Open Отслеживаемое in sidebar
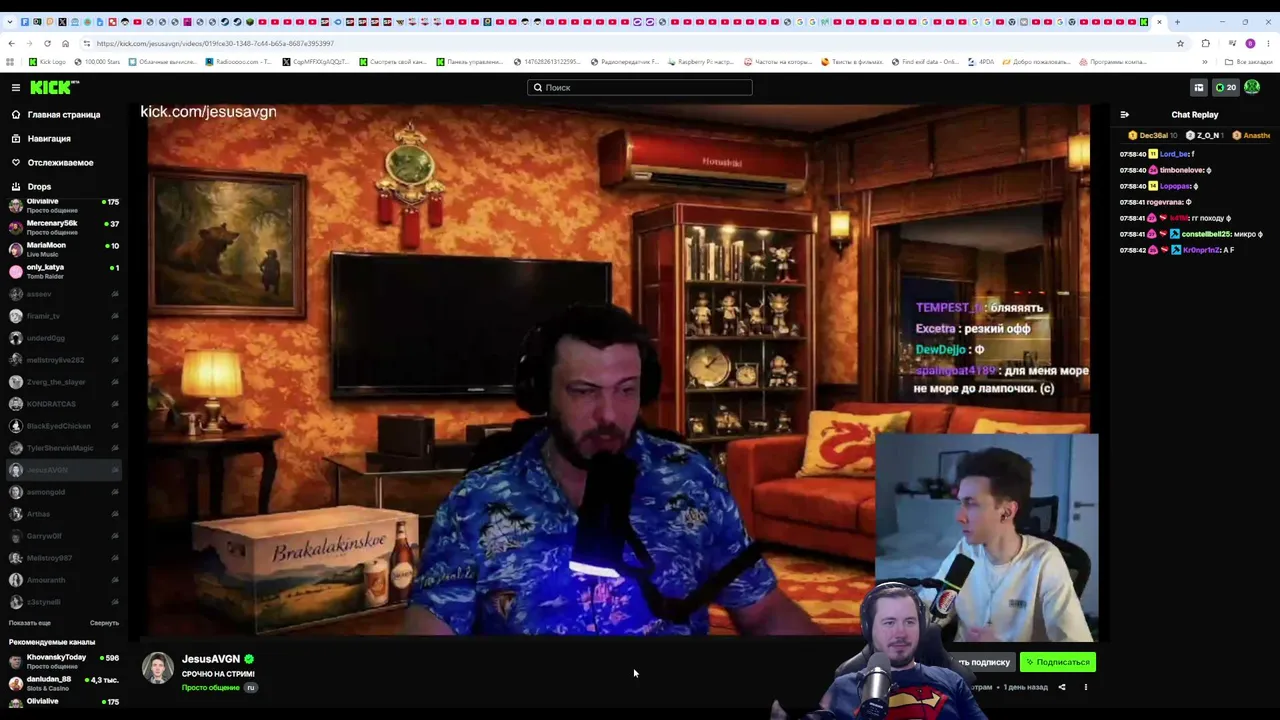Screen dimensions: 1280x720 pos(60,163)
